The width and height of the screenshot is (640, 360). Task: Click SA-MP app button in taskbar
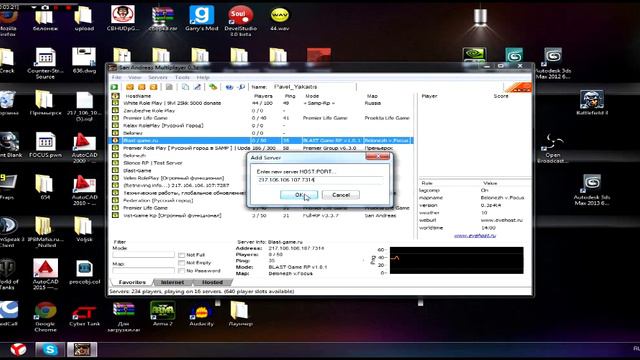(82, 349)
